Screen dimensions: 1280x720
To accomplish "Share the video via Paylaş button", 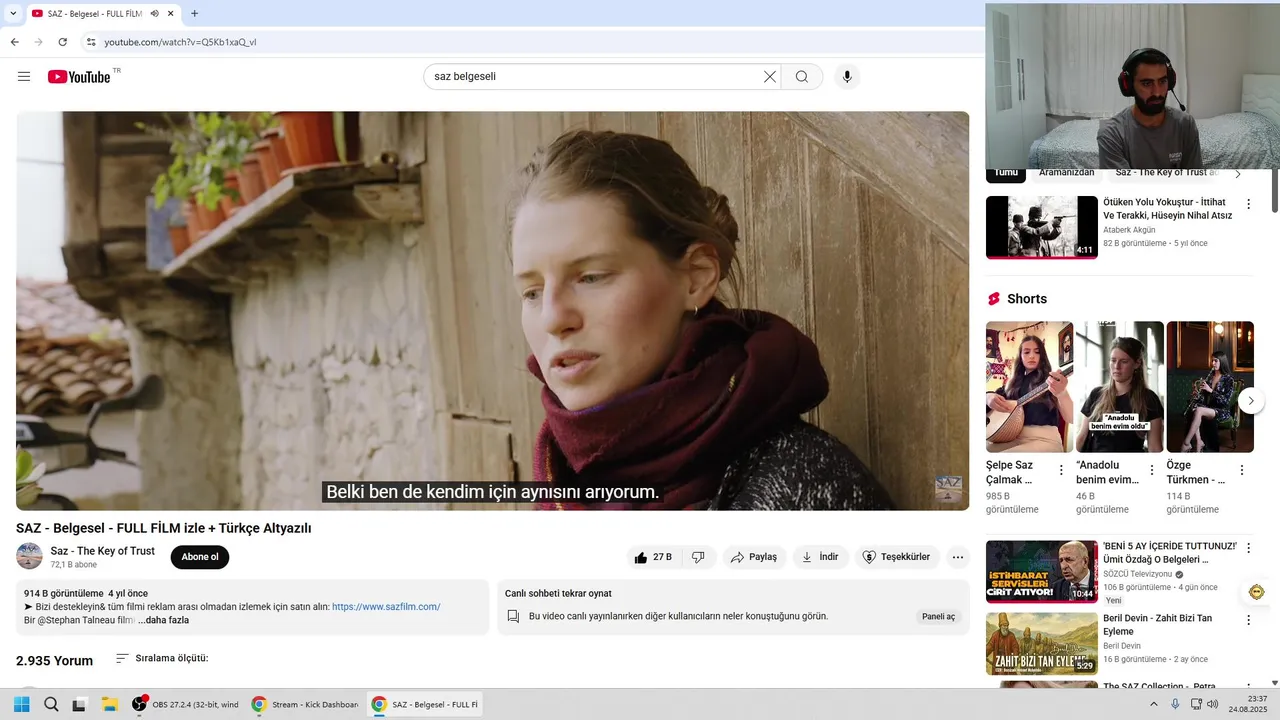I will [x=753, y=557].
